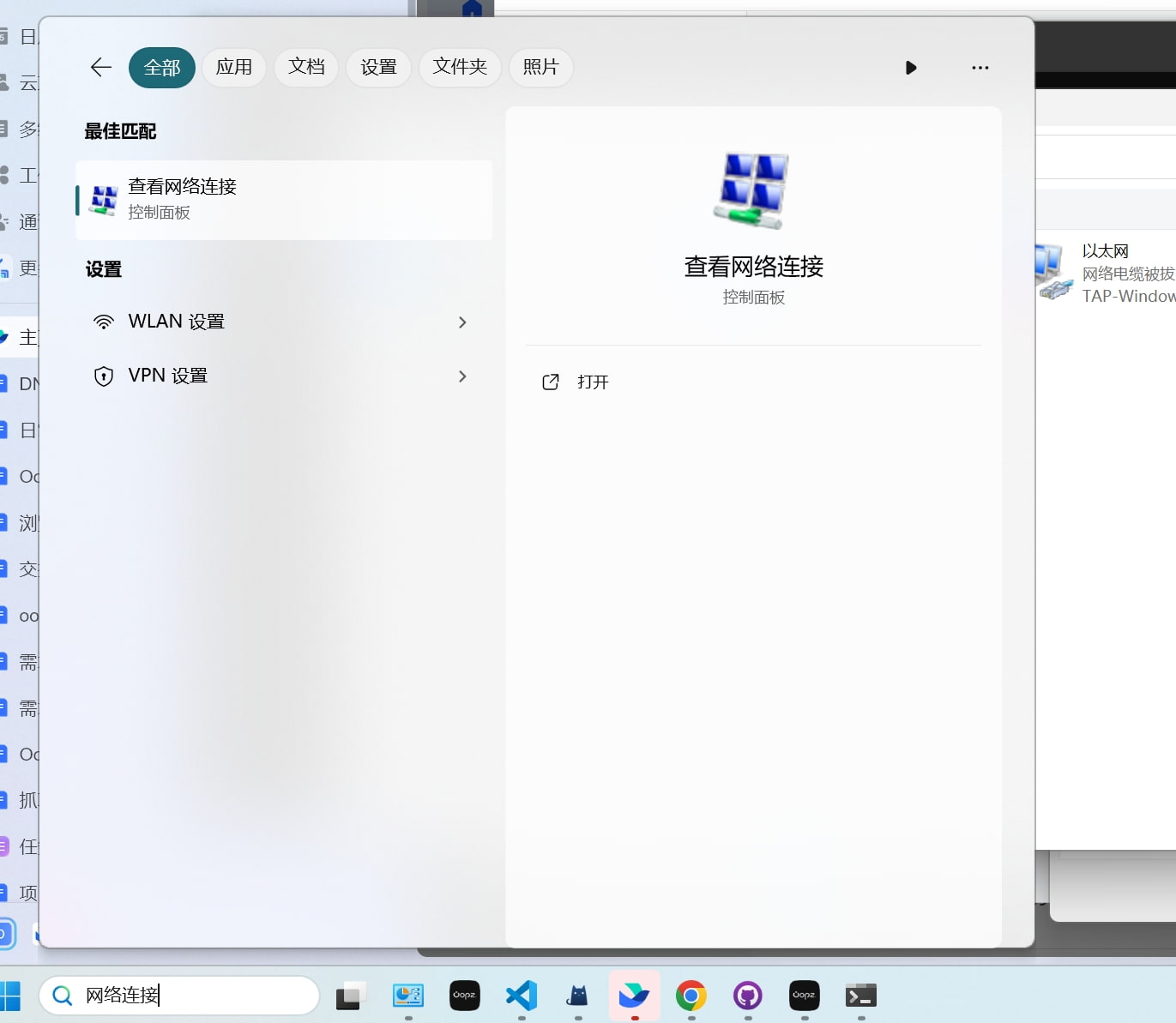1176x1023 pixels.
Task: Open Visual Studio Code from taskbar
Action: point(522,996)
